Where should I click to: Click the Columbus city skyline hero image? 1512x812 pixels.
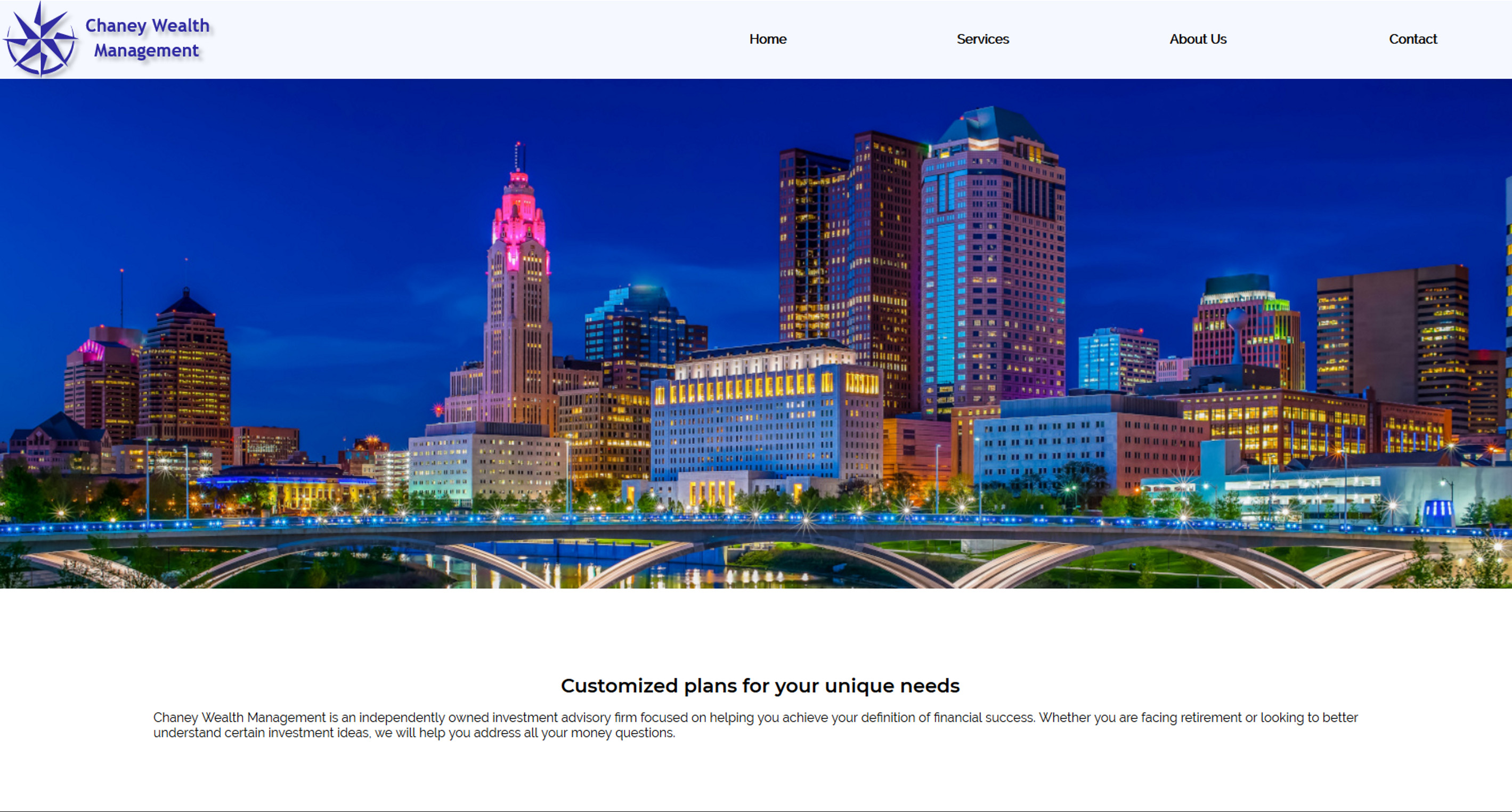pyautogui.click(x=756, y=334)
